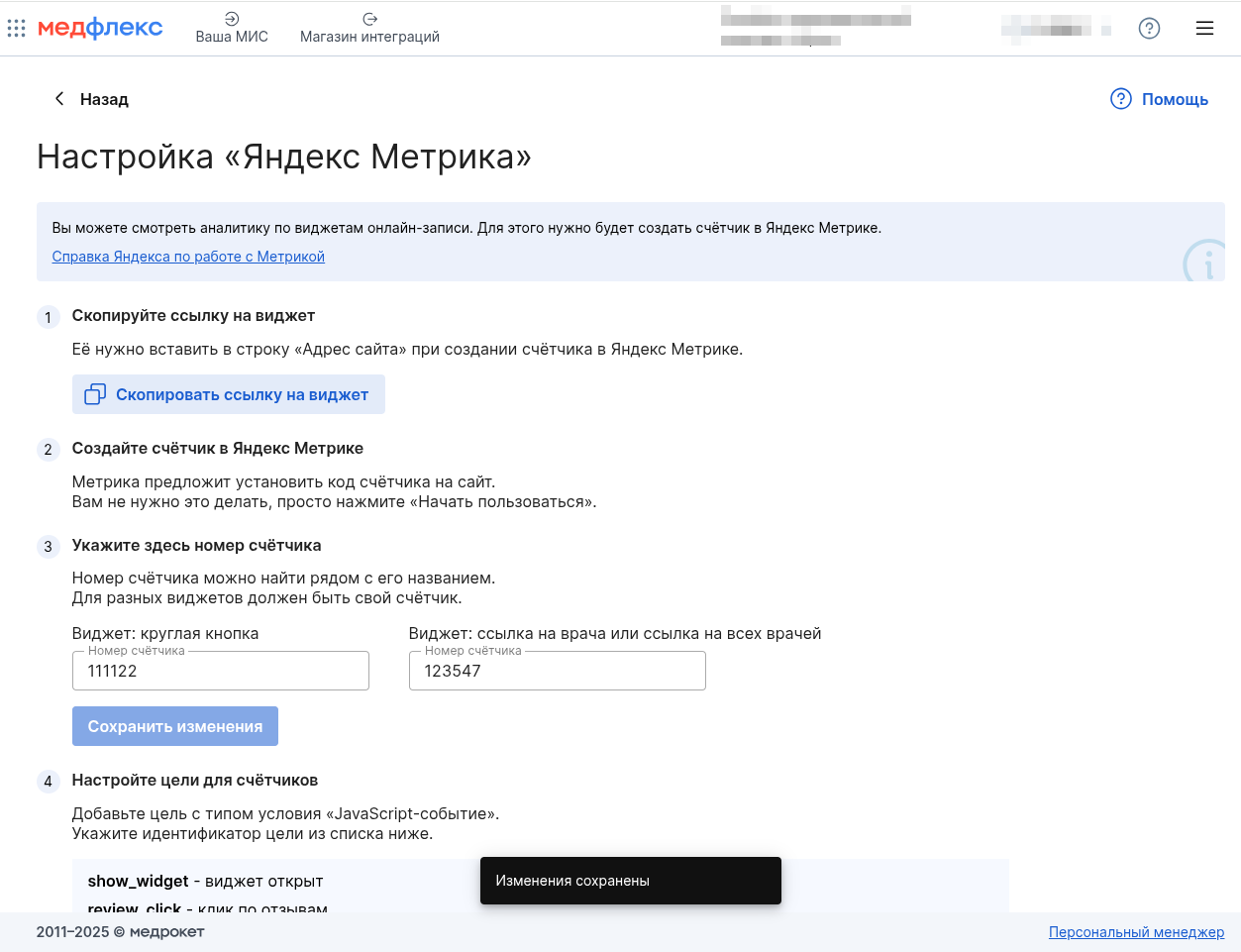Click label «Виджет: круглая кнопка»
The height and width of the screenshot is (952, 1241).
[x=165, y=634]
